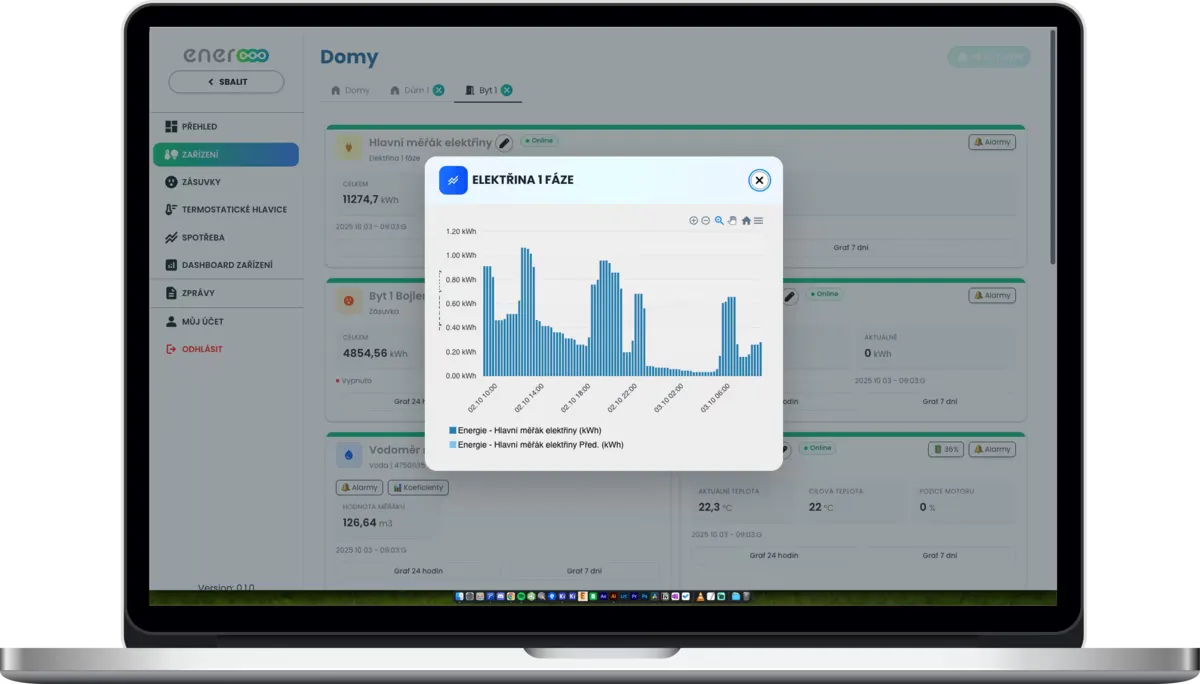The height and width of the screenshot is (684, 1200).
Task: Open Koeficienty on the Vodoměr card
Action: tap(419, 487)
